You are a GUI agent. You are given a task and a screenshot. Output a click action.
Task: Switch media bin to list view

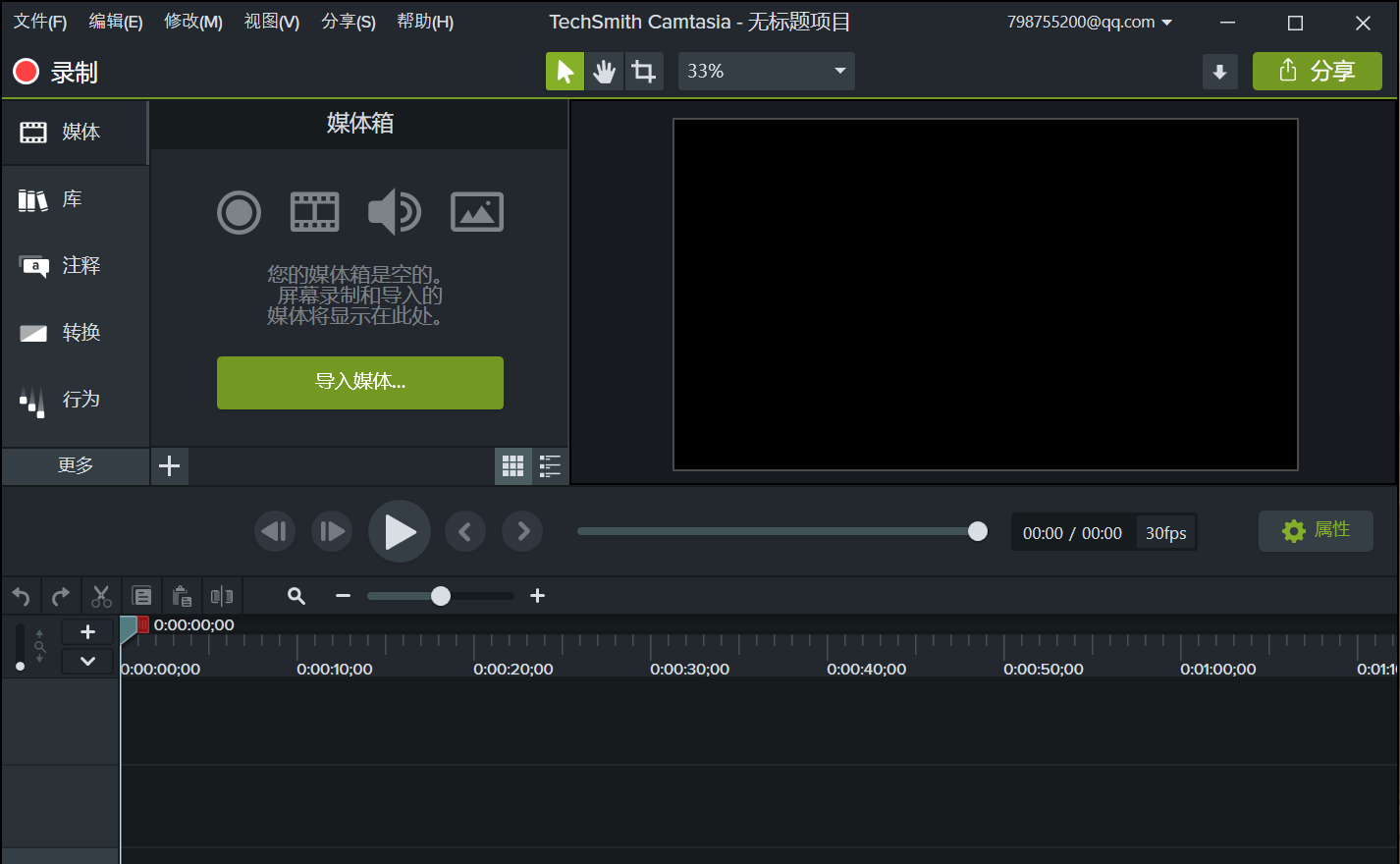pyautogui.click(x=550, y=465)
